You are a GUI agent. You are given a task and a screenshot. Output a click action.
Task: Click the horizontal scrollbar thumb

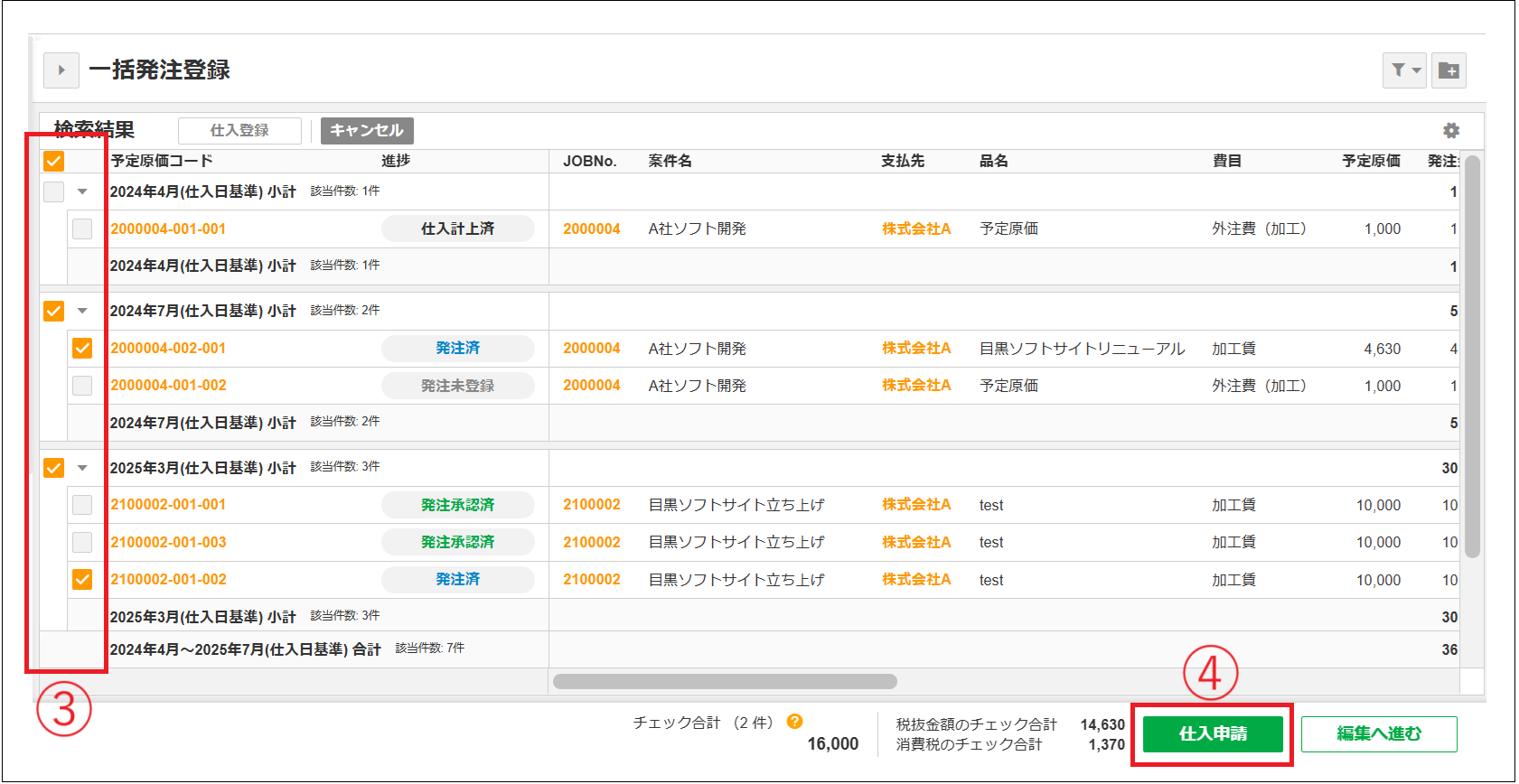(x=724, y=682)
